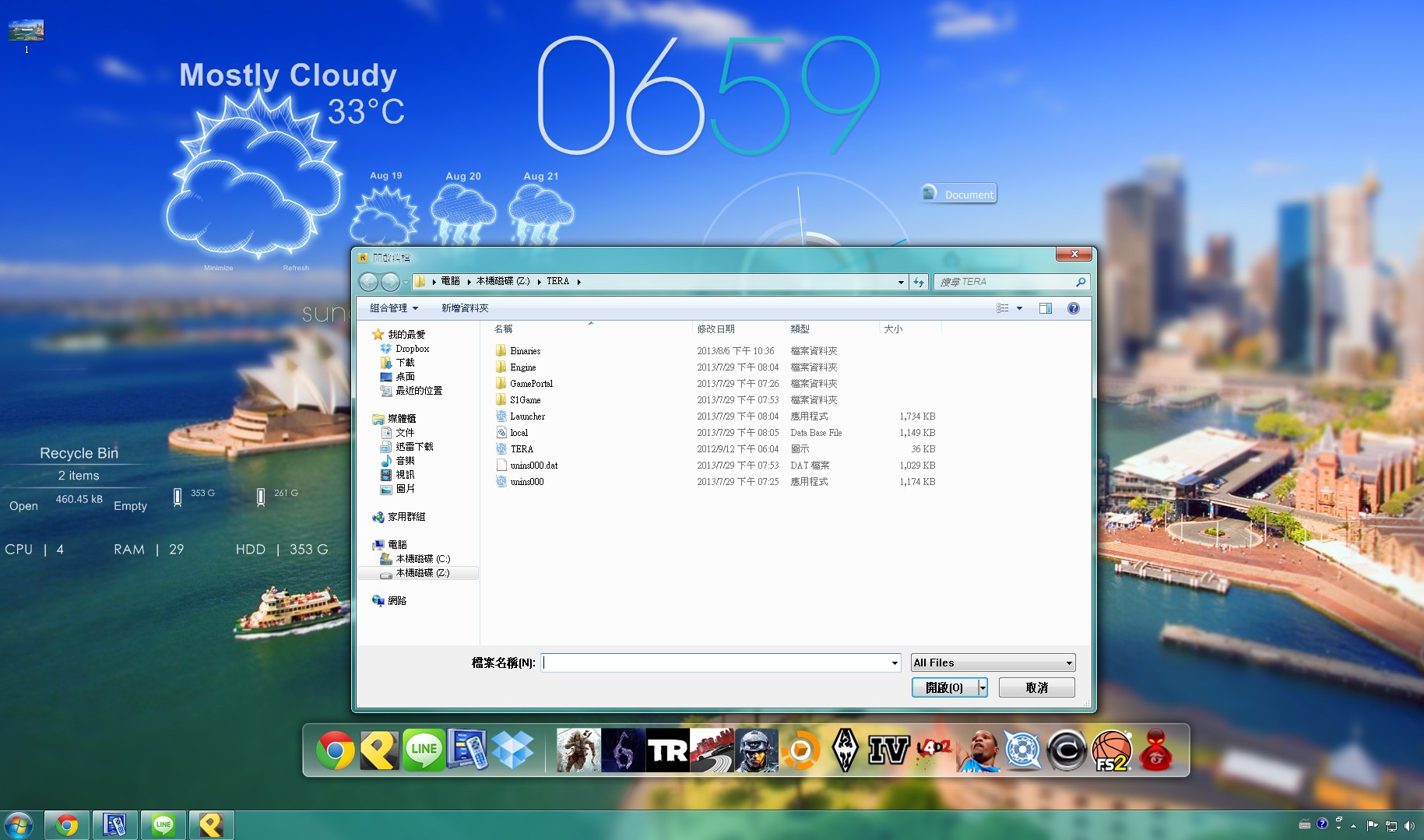Viewport: 1424px width, 840px height.
Task: Select 本機磁碟 (C:) in navigation tree
Action: [423, 559]
